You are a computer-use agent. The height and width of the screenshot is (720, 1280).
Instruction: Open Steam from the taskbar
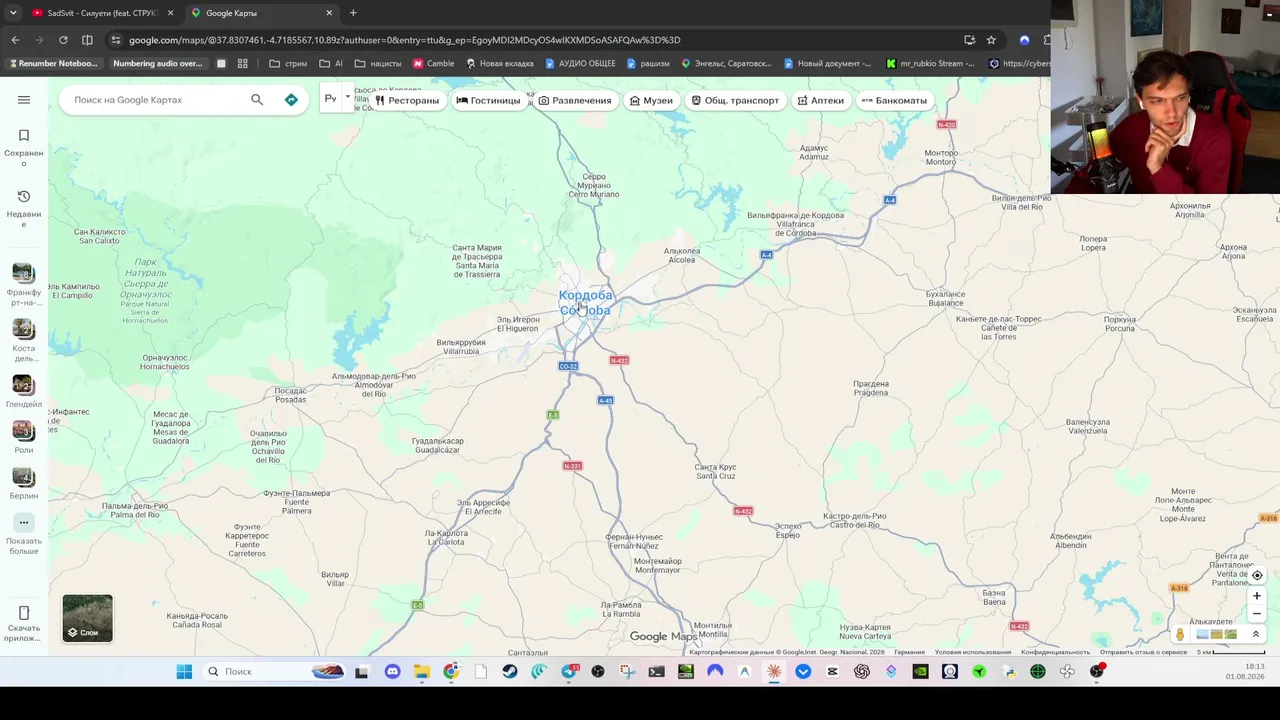point(510,672)
